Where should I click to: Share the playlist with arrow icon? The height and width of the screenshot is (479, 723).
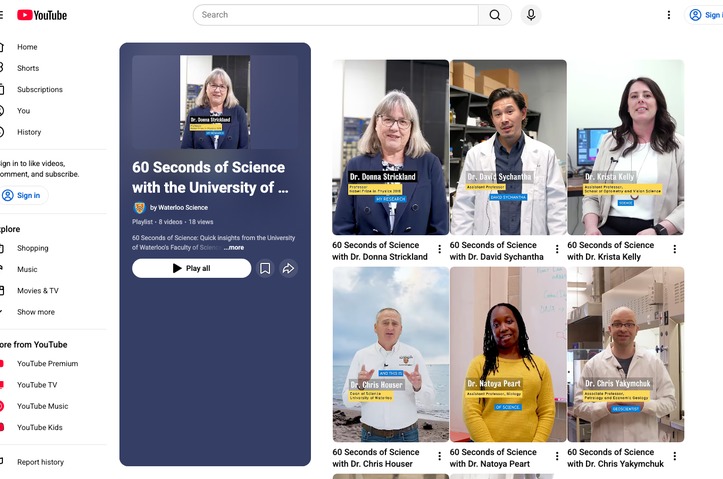click(288, 268)
